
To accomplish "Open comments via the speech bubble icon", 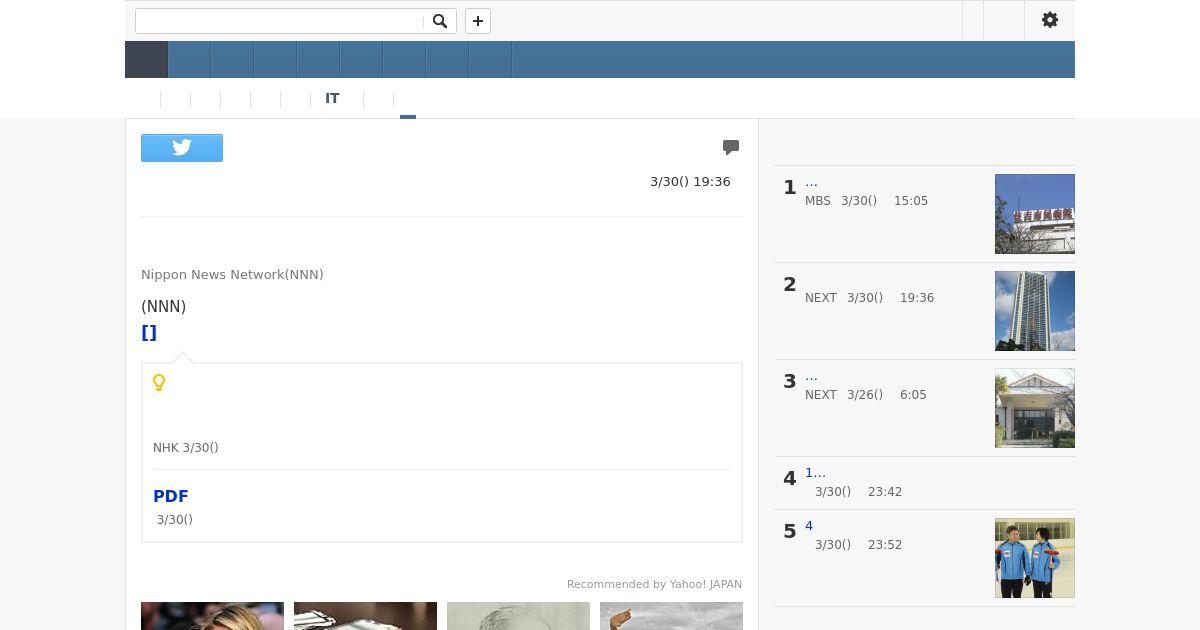I will point(731,147).
